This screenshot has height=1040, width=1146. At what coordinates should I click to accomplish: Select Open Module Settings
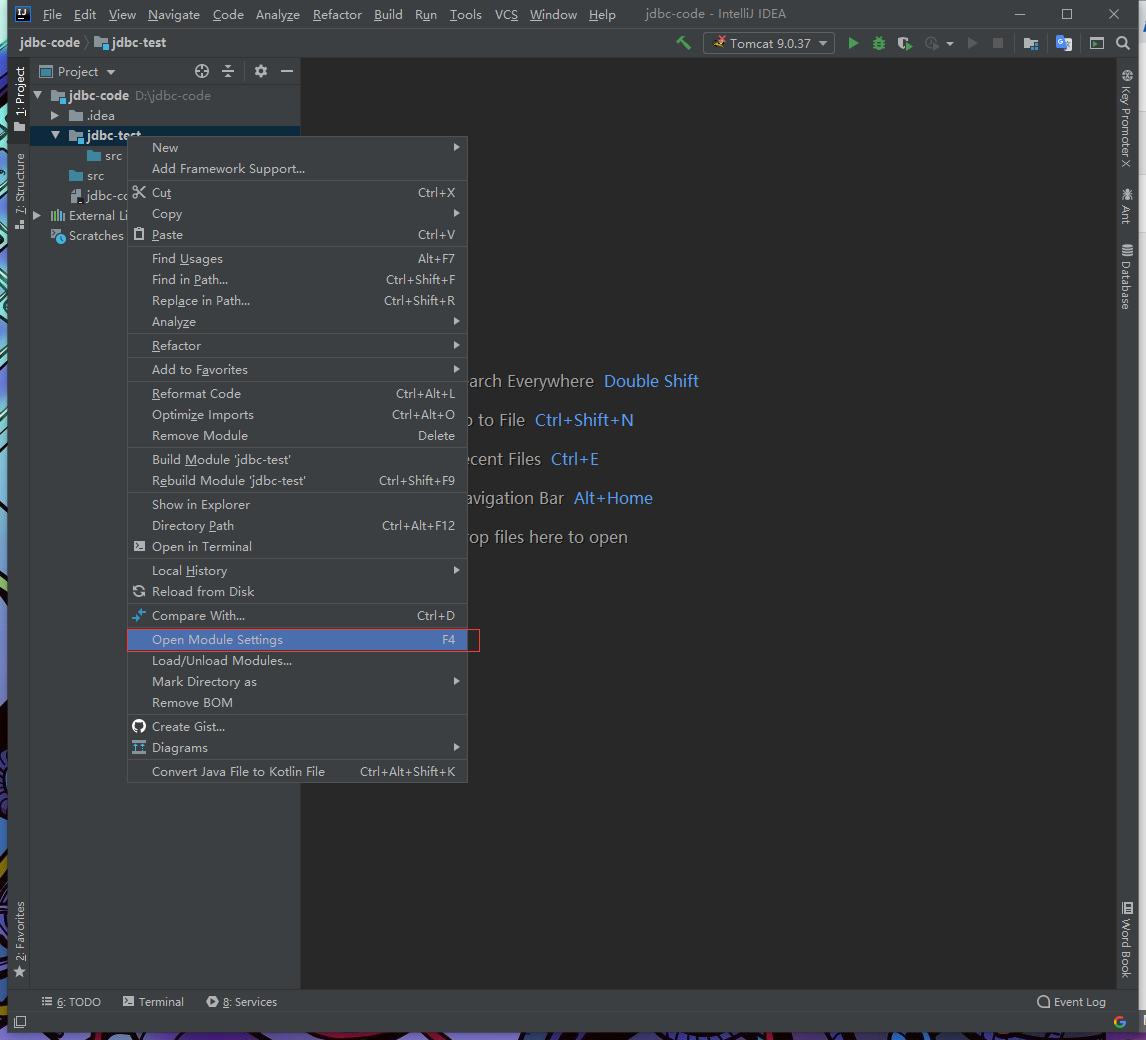click(x=297, y=639)
